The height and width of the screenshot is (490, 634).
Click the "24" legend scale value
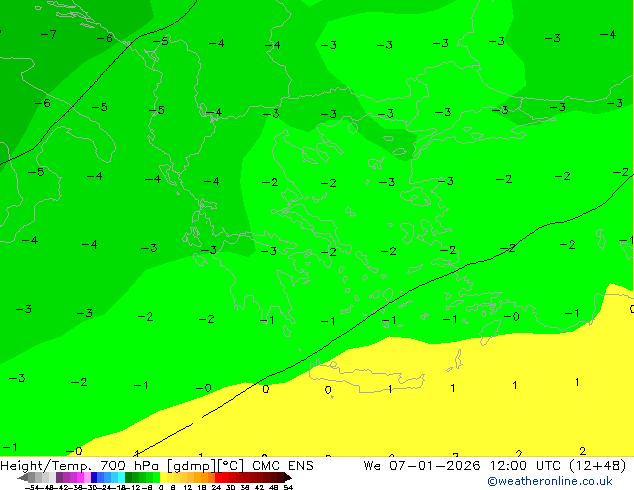coord(216,487)
